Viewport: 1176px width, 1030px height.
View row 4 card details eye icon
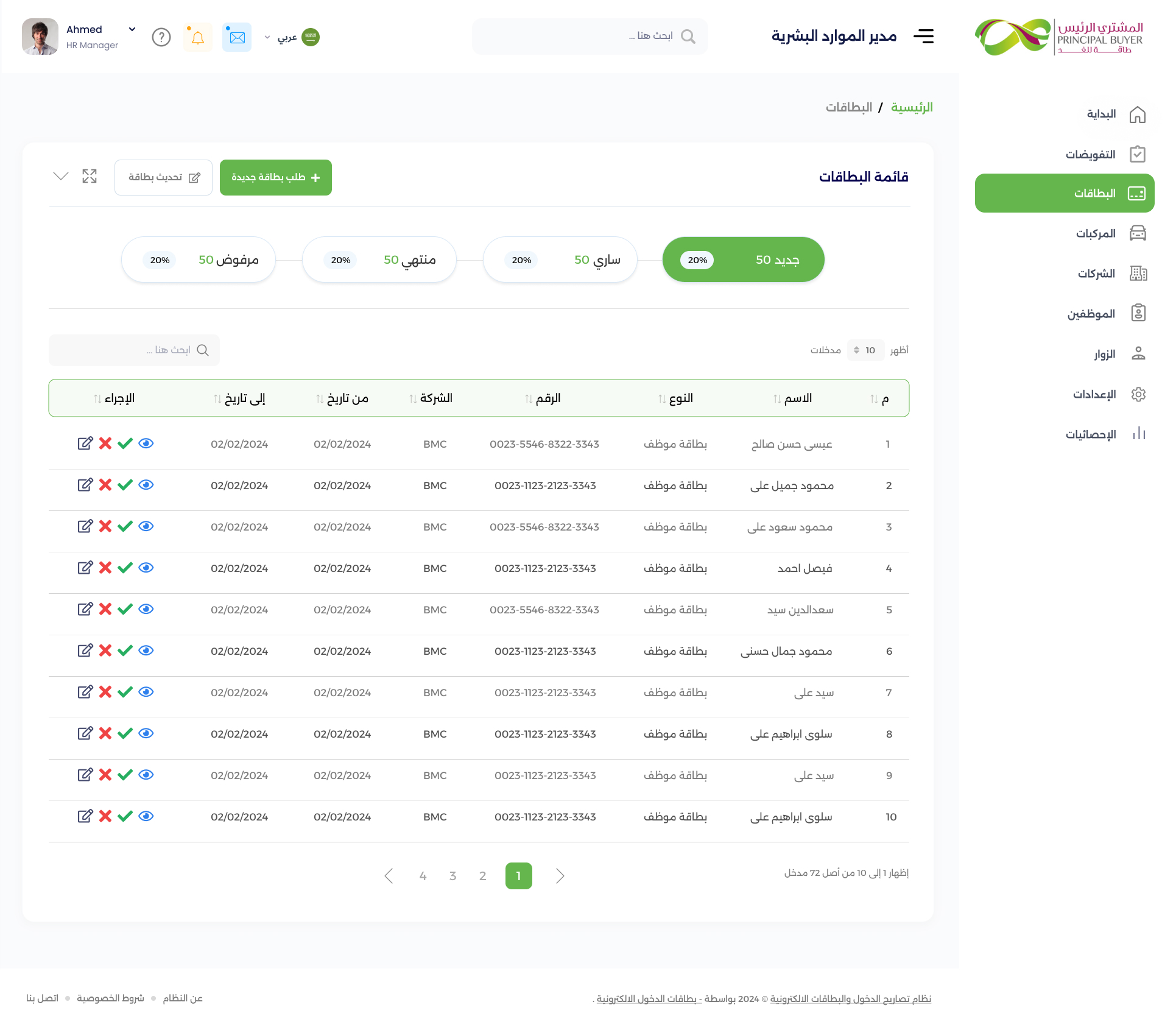[146, 568]
